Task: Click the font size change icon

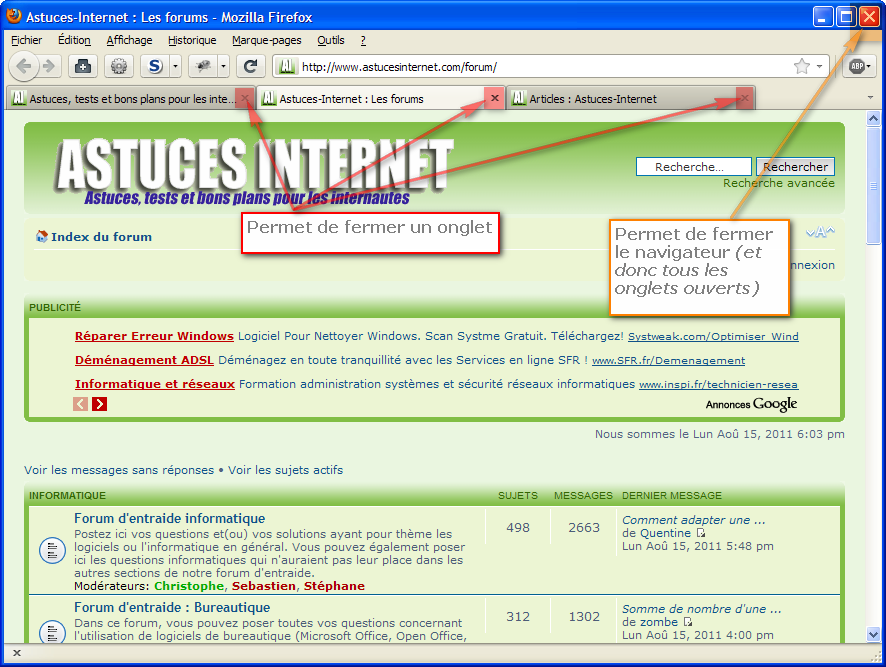Action: coord(820,232)
